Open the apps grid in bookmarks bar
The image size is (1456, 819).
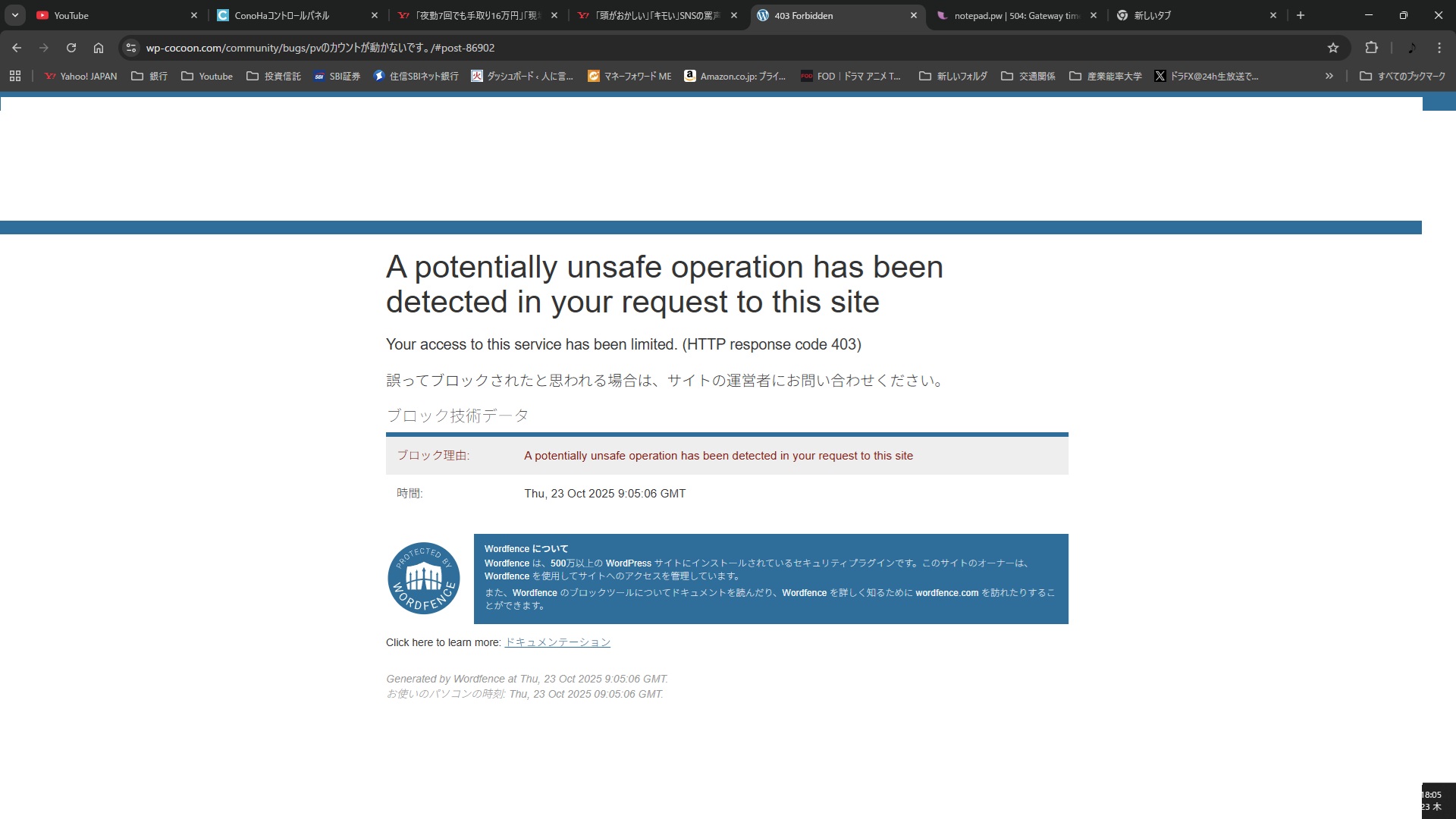click(x=15, y=76)
